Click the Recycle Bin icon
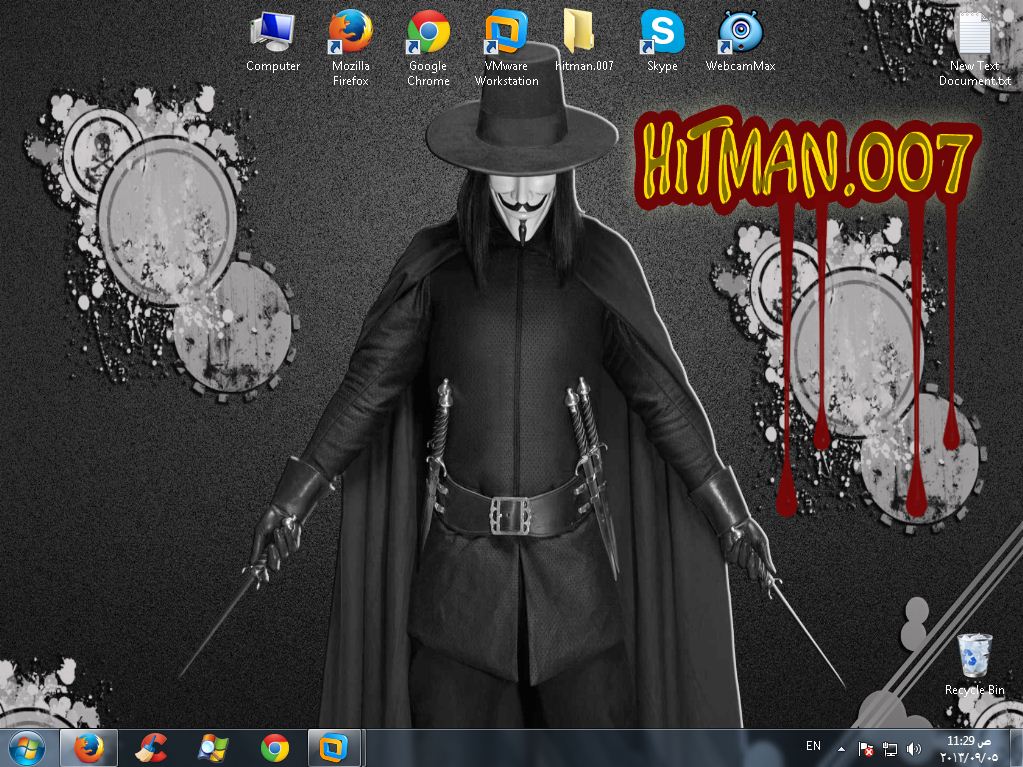Screen dimensions: 1023x767 point(974,658)
